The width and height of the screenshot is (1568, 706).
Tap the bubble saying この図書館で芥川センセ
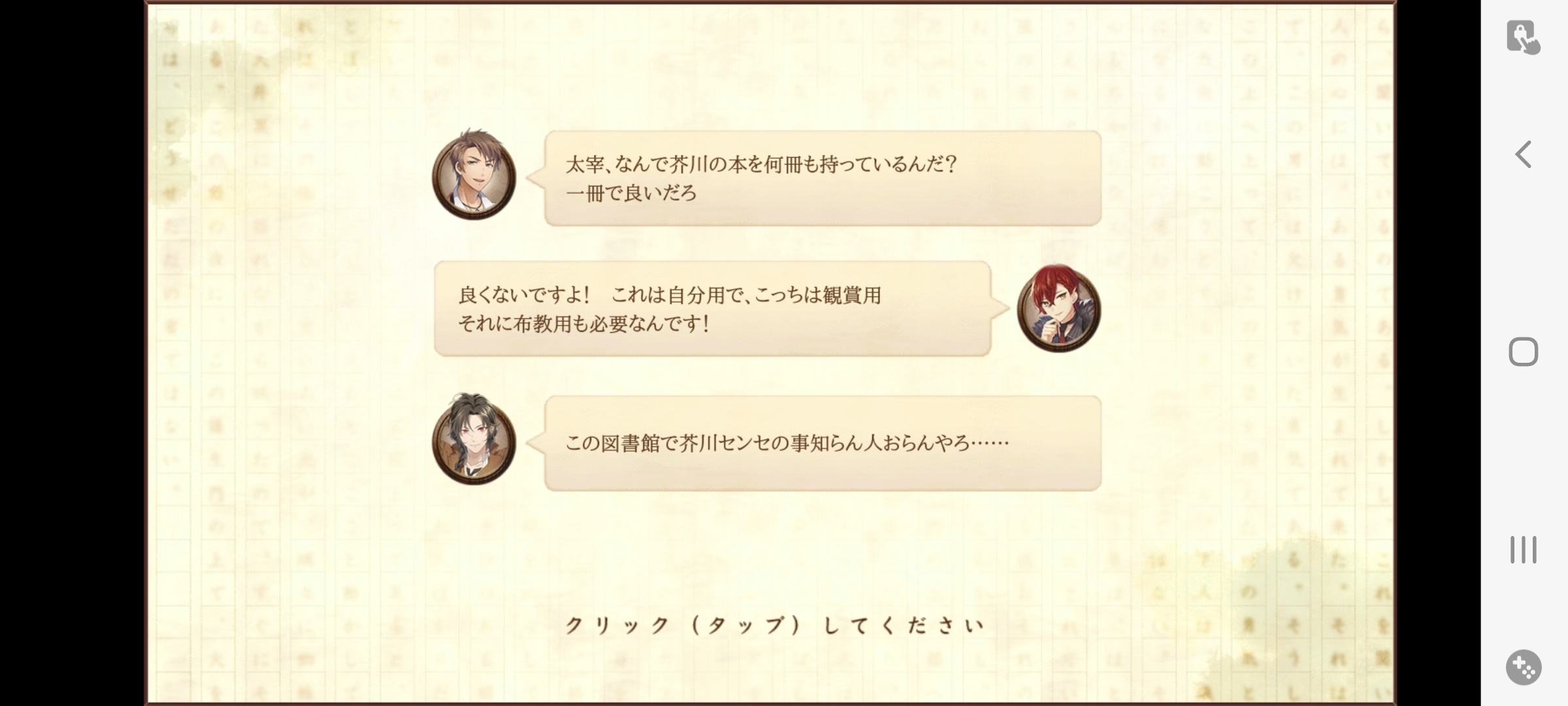823,443
